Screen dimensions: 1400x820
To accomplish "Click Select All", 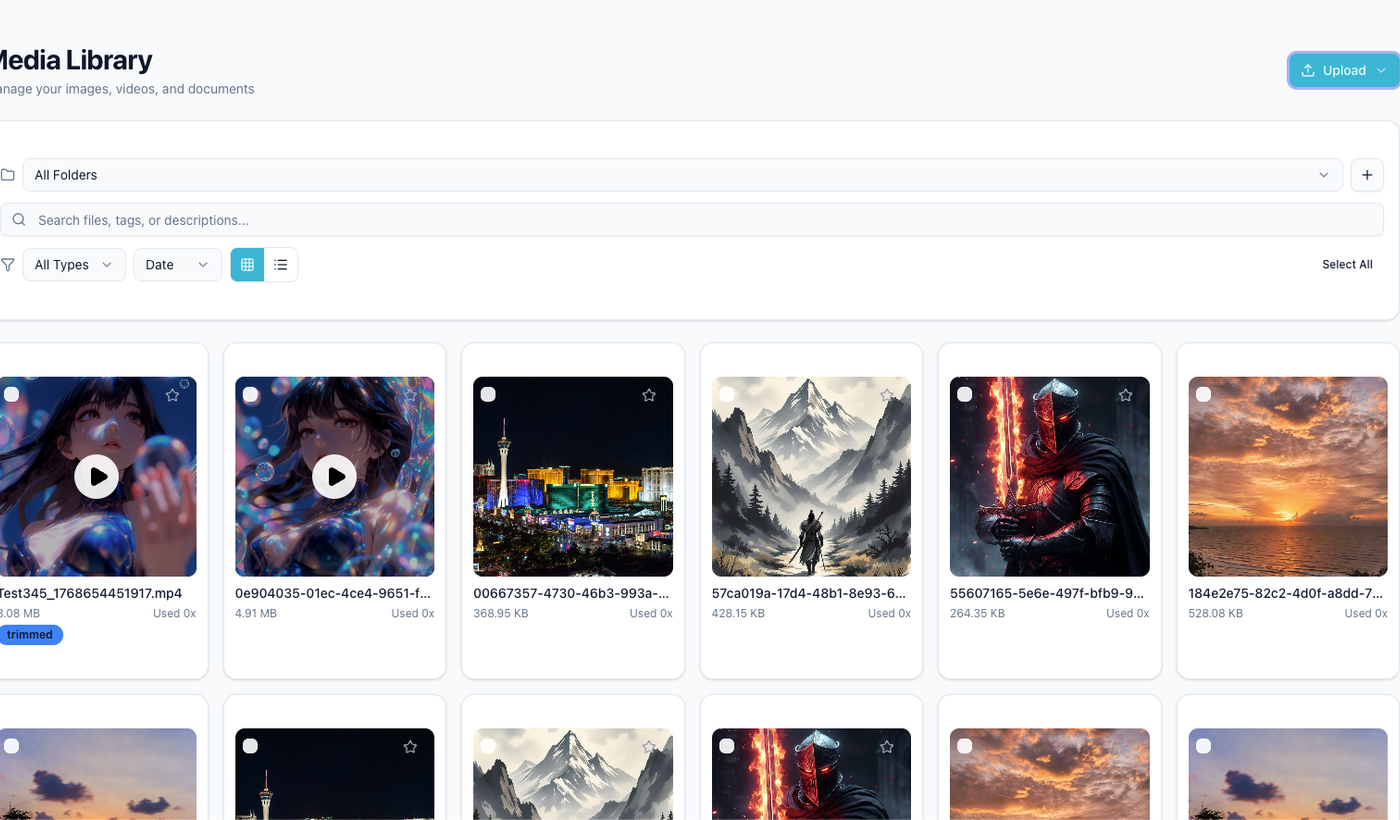I will 1347,265.
